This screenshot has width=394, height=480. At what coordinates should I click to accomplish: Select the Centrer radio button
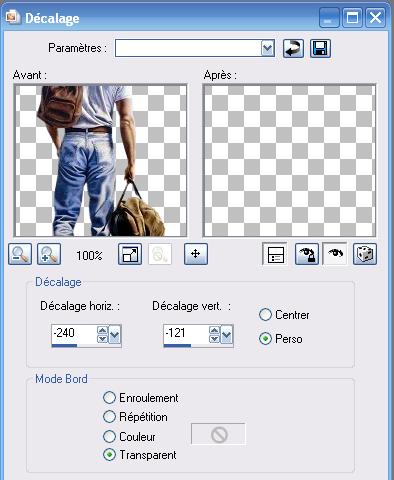[265, 315]
